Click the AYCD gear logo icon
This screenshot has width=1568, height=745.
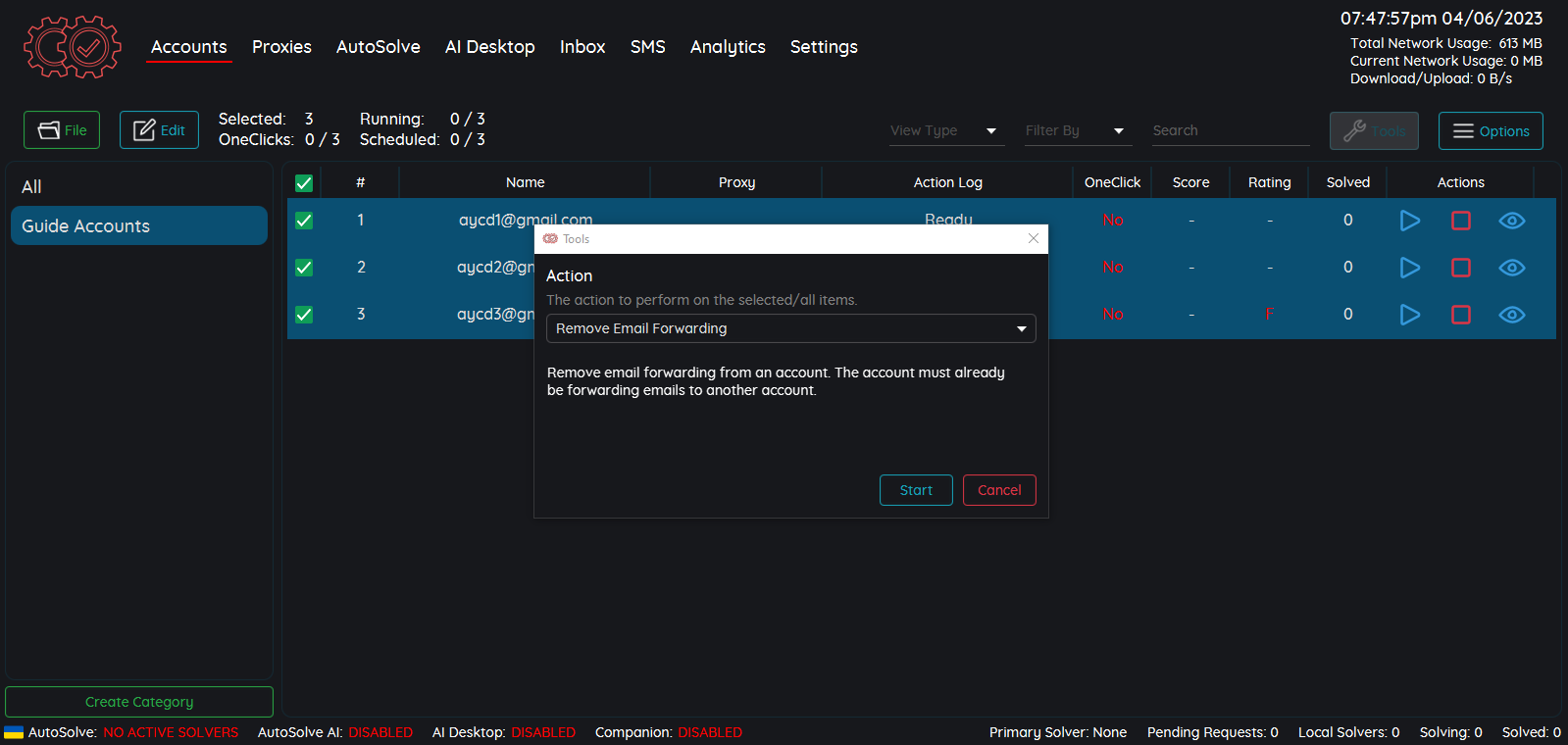[x=73, y=46]
